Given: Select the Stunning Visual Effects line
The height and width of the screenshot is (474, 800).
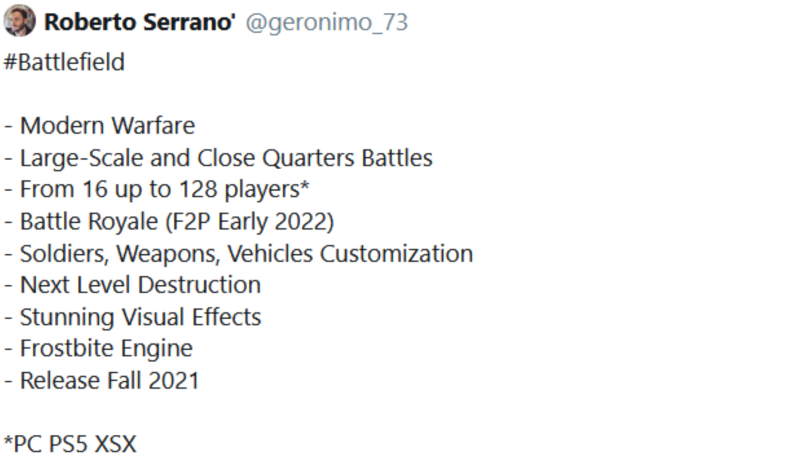Looking at the screenshot, I should pyautogui.click(x=133, y=317).
